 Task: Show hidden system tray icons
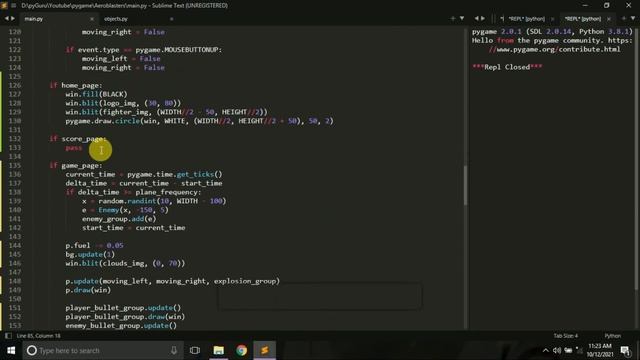[x=546, y=350]
